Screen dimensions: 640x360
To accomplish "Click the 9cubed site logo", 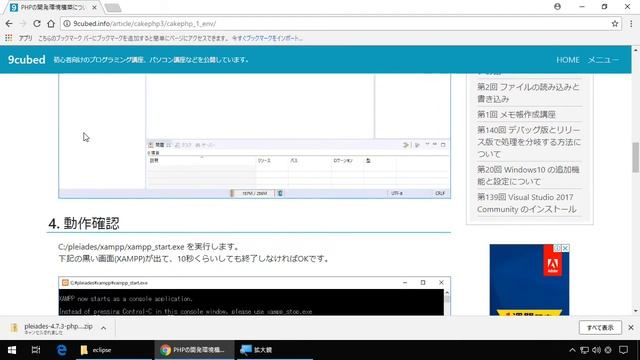I will coord(27,60).
